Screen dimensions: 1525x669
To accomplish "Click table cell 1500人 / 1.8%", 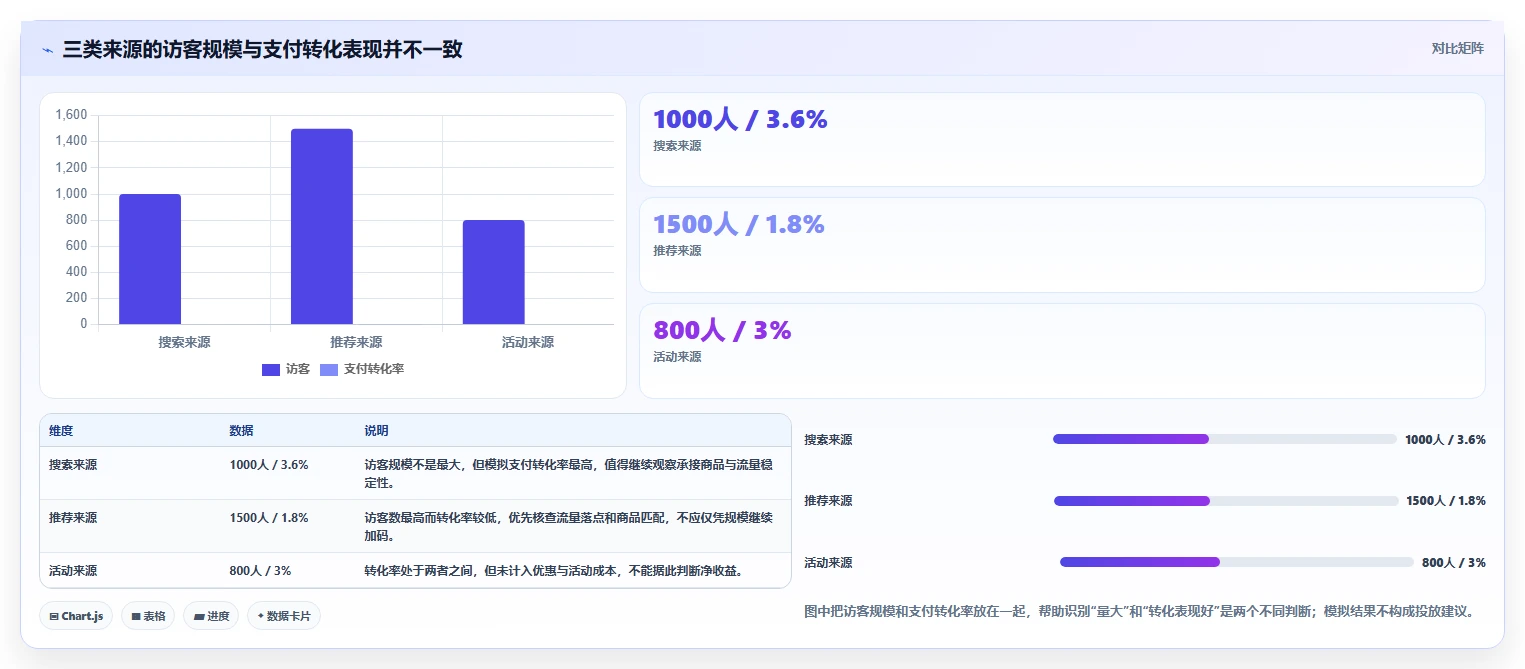I will point(269,518).
